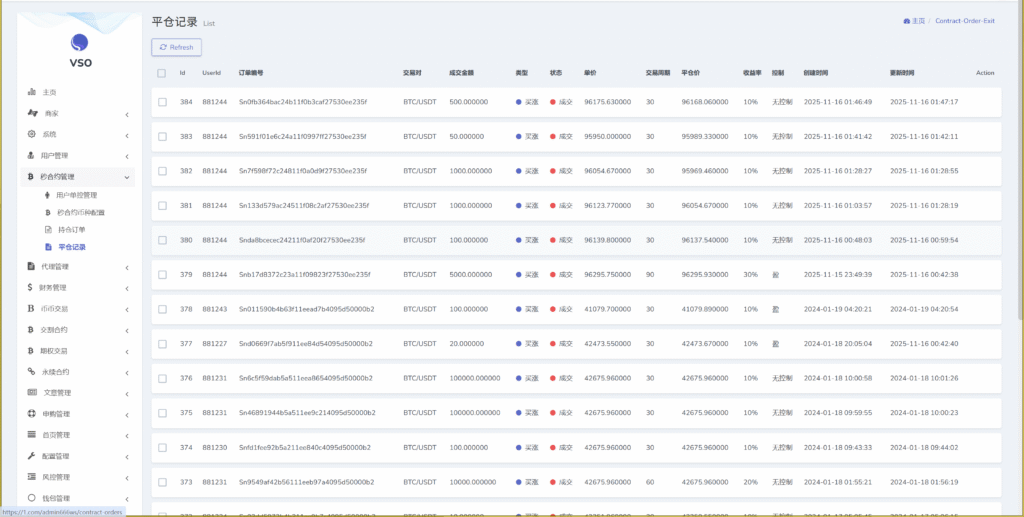The width and height of the screenshot is (1024, 517).
Task: Click the VSO logo in sidebar
Action: pos(79,43)
